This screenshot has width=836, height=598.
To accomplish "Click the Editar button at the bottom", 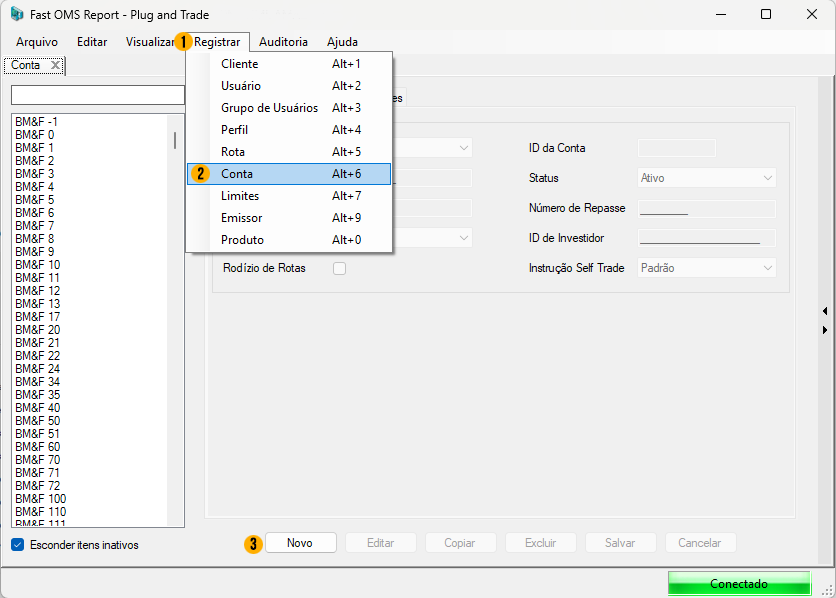I will click(x=381, y=543).
